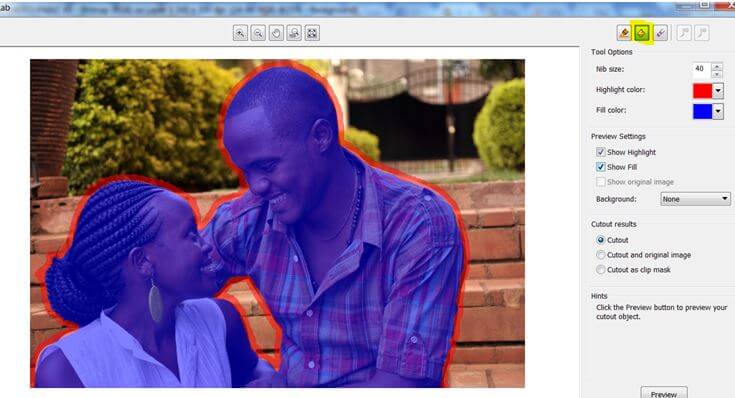Click the Remove Detail tool icon
The height and width of the screenshot is (398, 735).
[702, 33]
